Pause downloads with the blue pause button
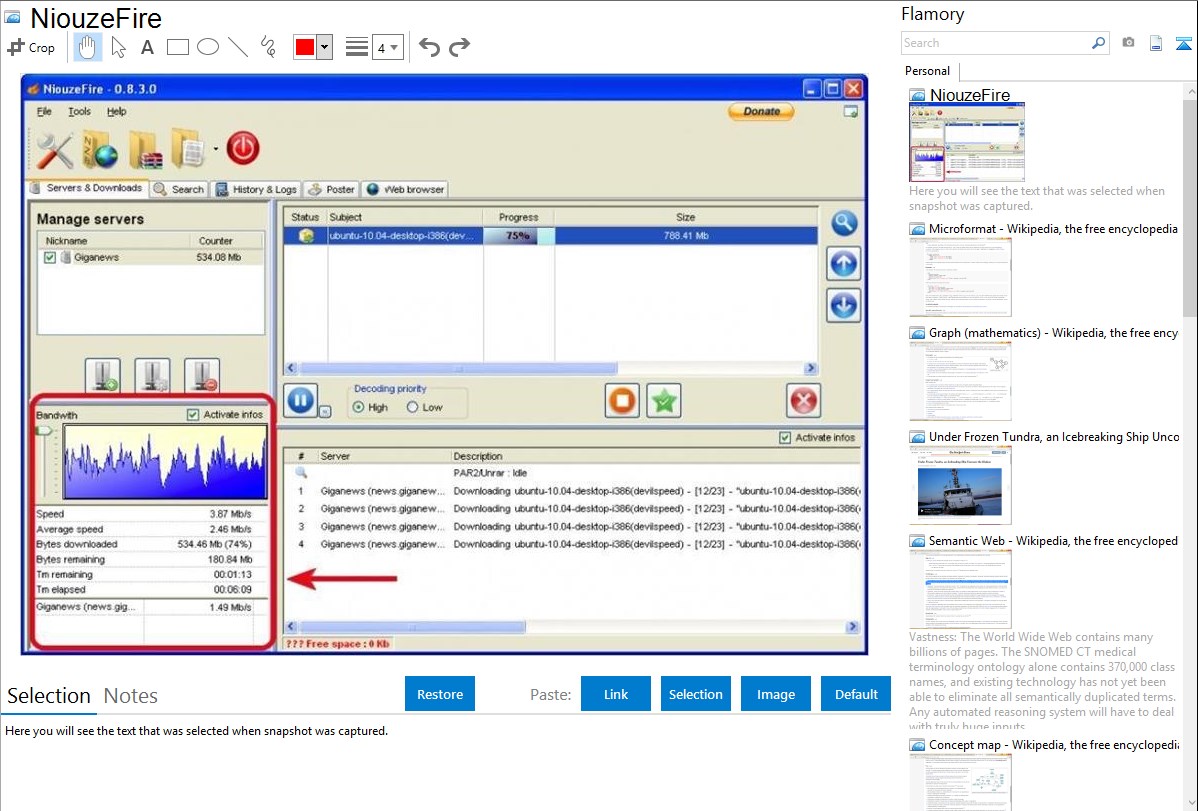The height and width of the screenshot is (811, 1198). pyautogui.click(x=301, y=401)
